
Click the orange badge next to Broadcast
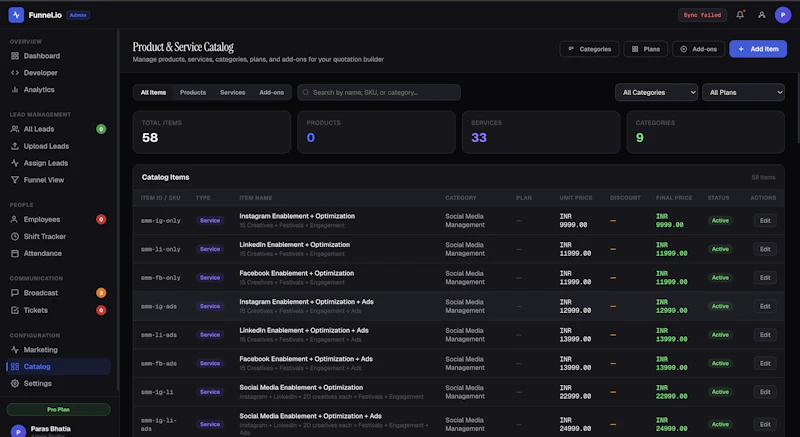[x=101, y=293]
